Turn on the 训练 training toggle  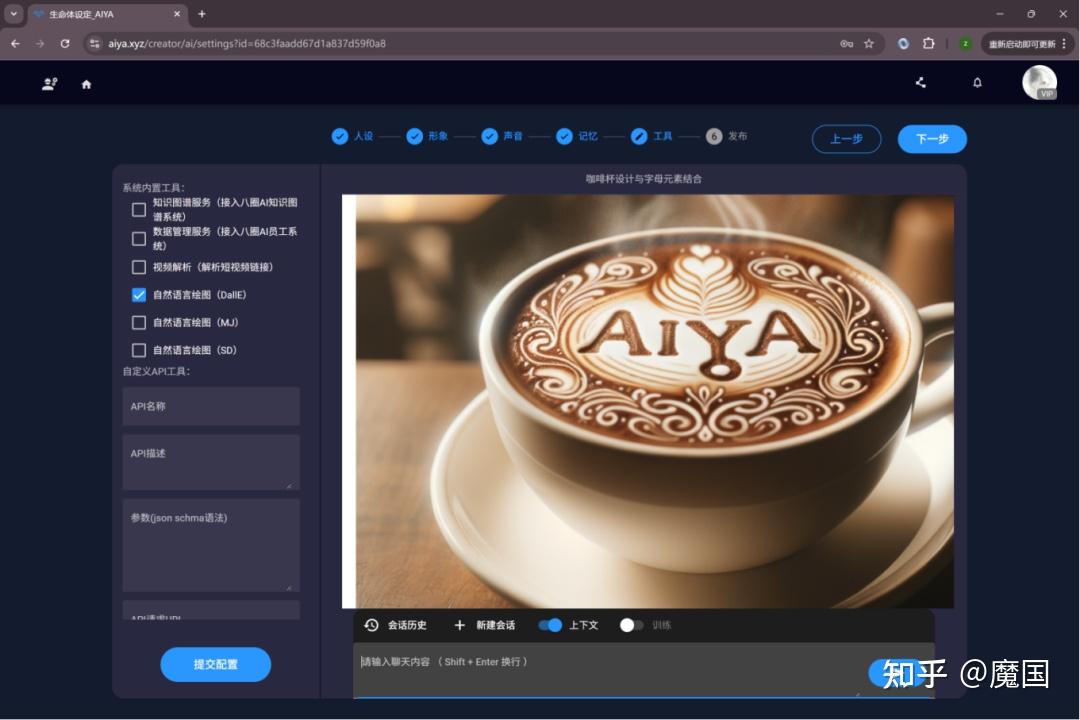point(632,625)
